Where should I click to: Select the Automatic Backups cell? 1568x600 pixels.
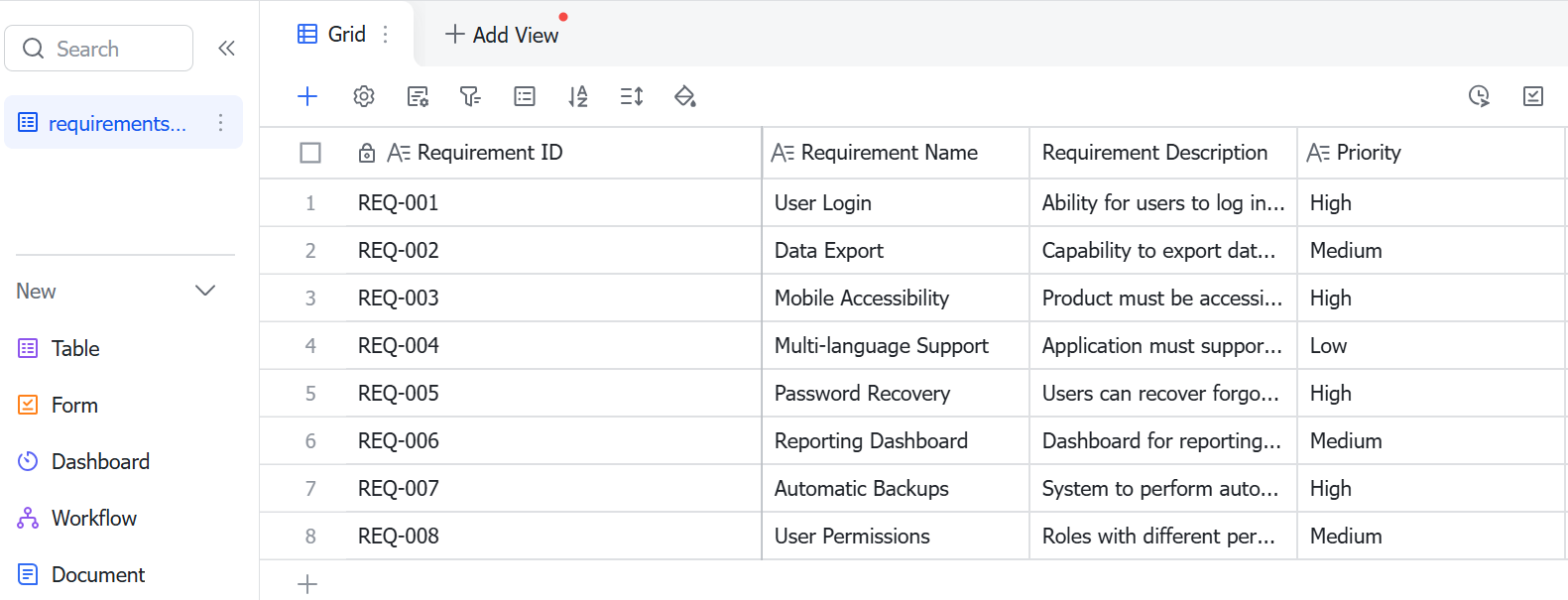(x=897, y=489)
